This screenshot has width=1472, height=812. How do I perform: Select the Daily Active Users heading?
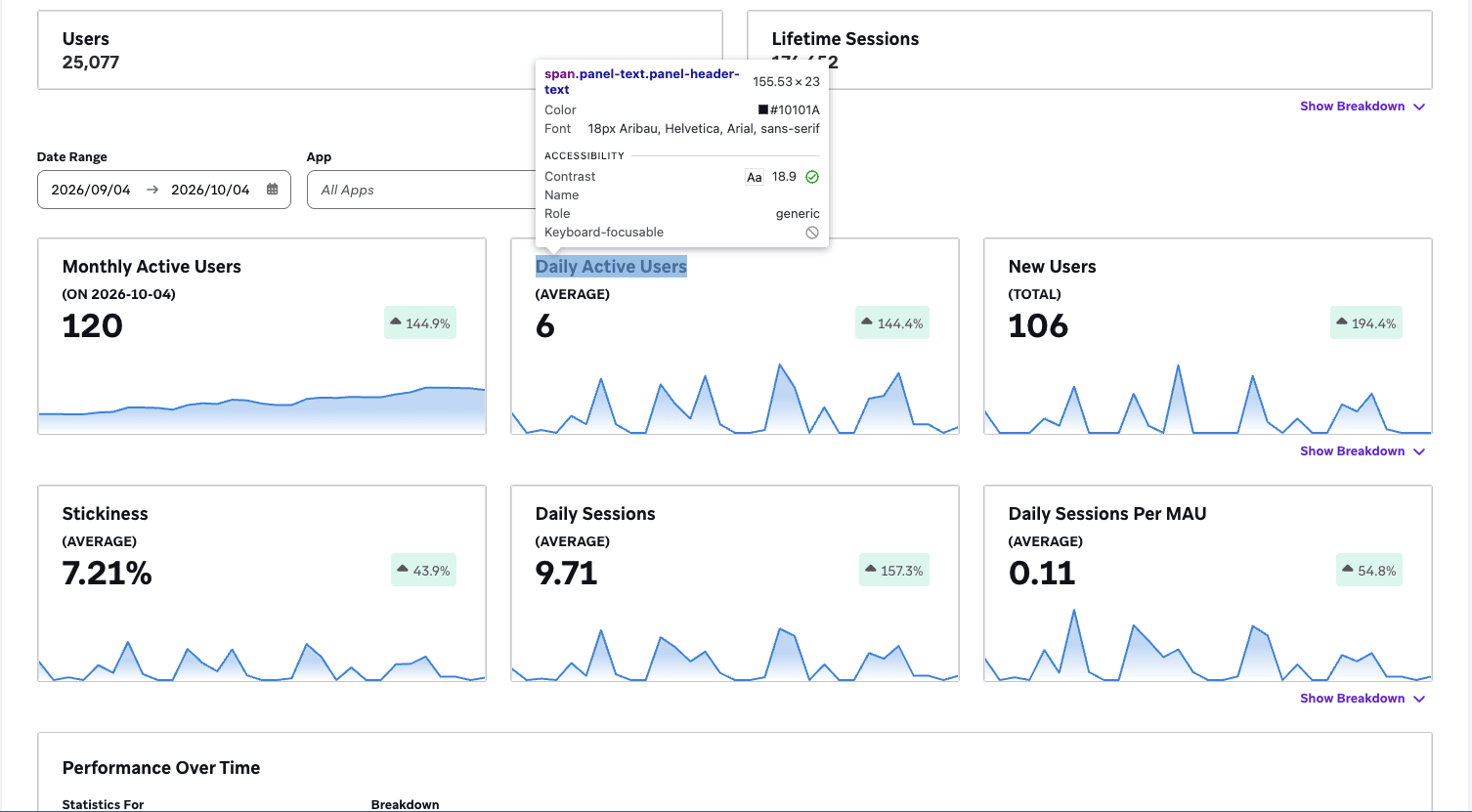click(611, 267)
